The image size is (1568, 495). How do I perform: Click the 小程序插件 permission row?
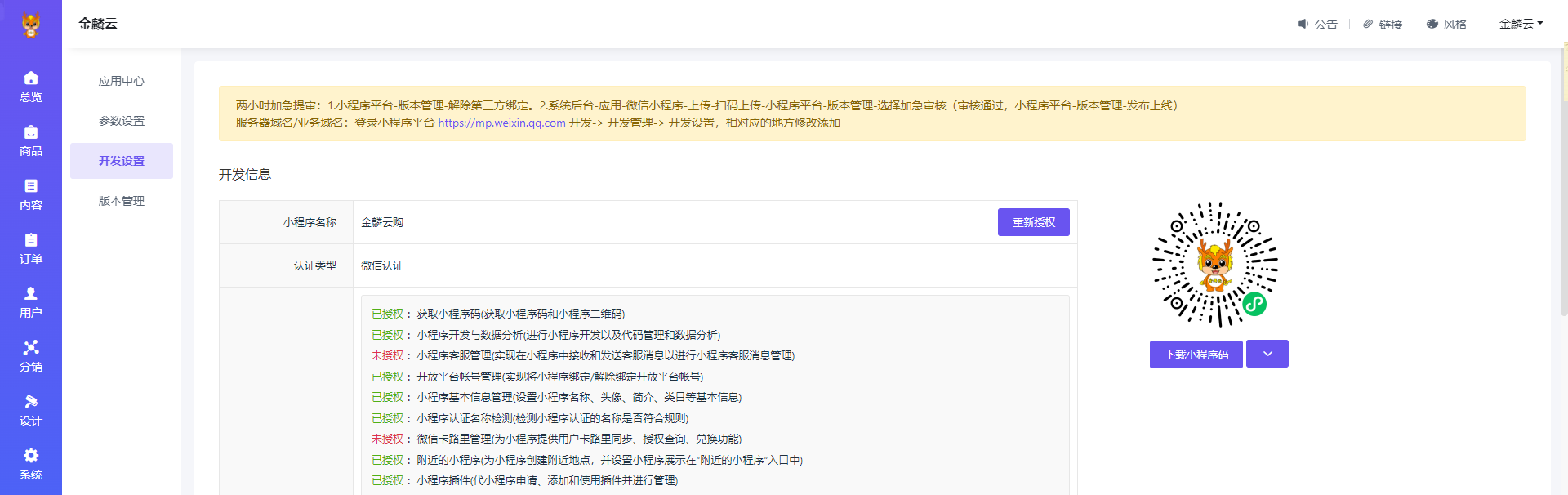click(525, 480)
